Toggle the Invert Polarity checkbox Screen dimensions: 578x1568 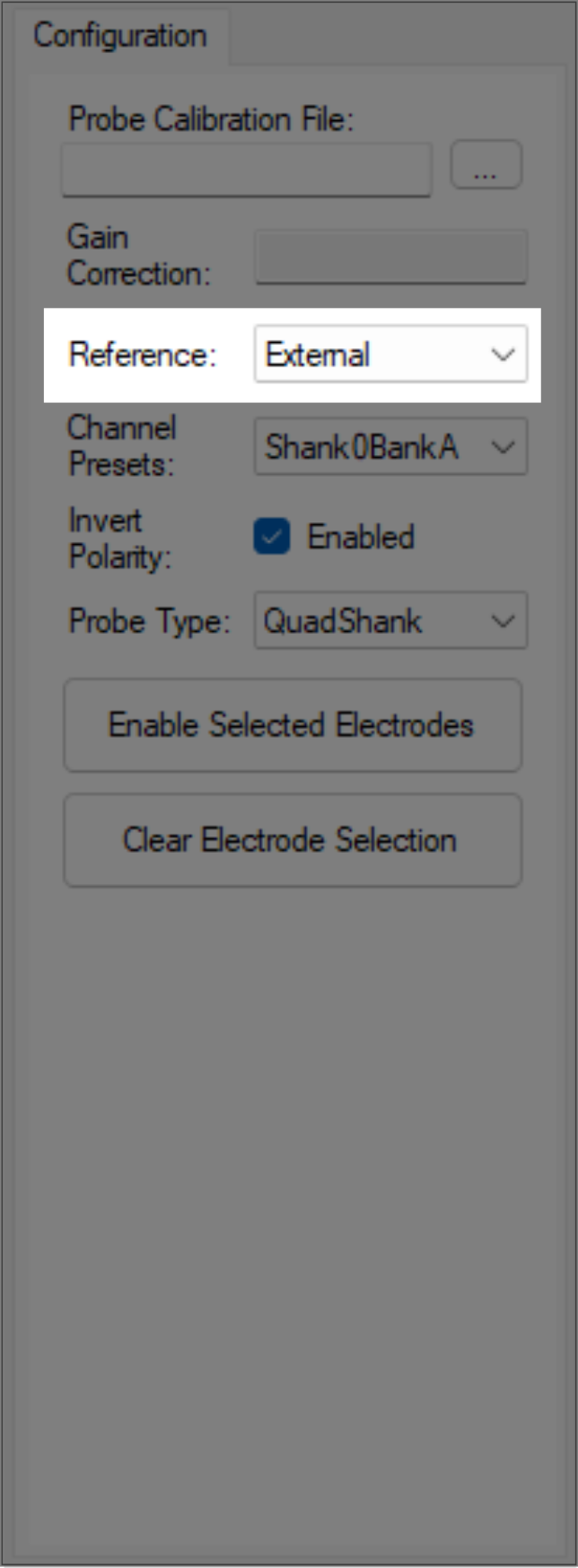[271, 537]
